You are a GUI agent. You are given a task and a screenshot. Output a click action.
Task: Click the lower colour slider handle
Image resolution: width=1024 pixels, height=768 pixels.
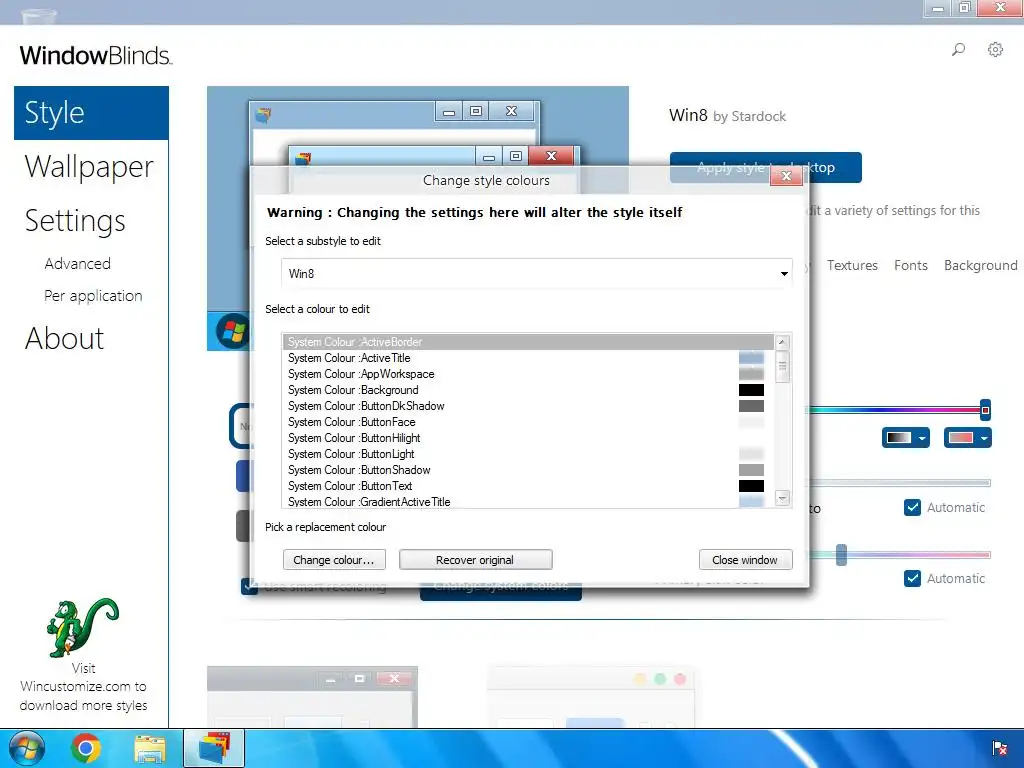841,555
